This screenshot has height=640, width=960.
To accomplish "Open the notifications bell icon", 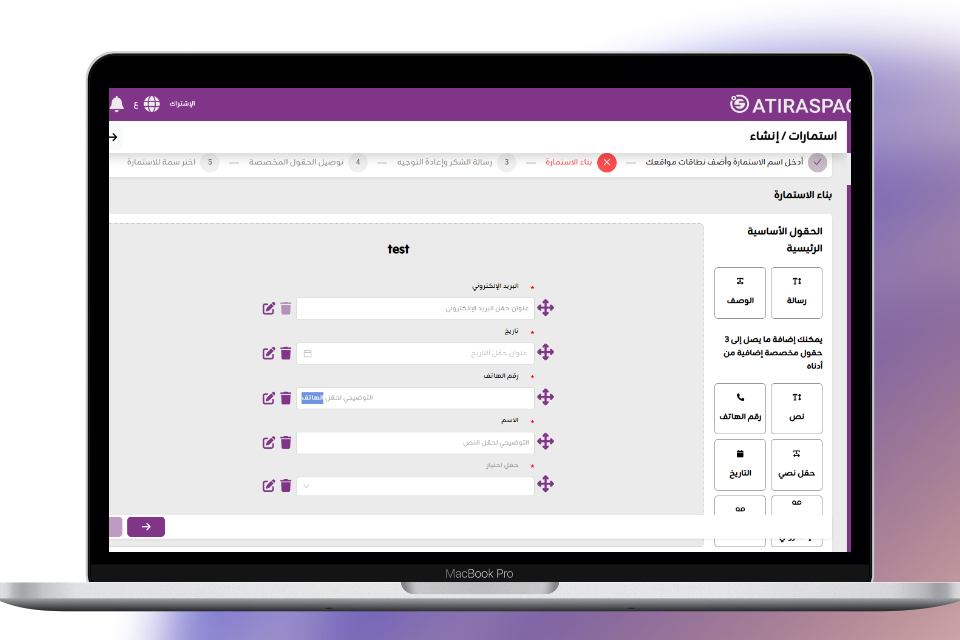I will (x=118, y=104).
